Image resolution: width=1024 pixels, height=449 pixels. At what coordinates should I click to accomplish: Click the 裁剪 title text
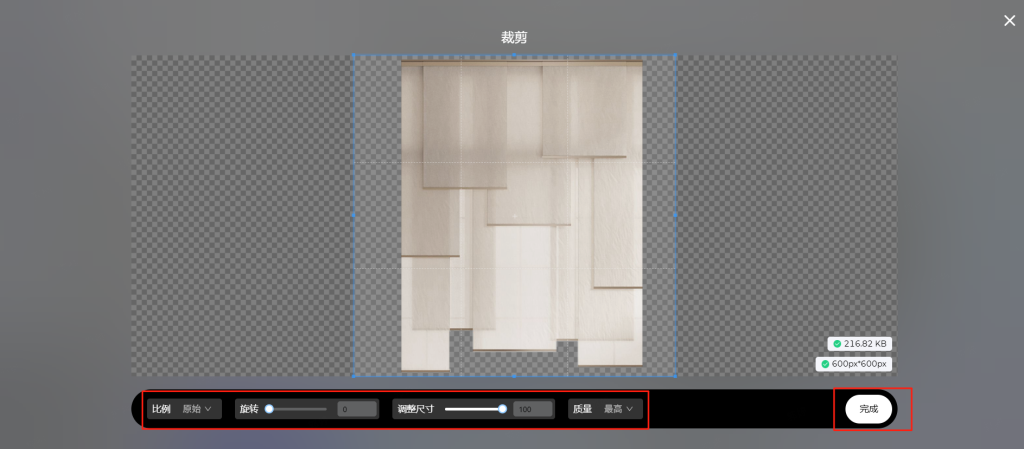tap(514, 37)
